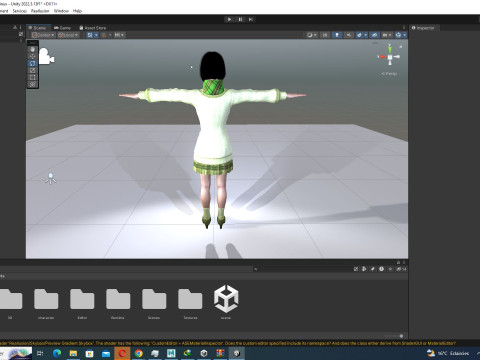Open the scene camera settings dropdown
This screenshot has width=480, height=360.
point(387,35)
